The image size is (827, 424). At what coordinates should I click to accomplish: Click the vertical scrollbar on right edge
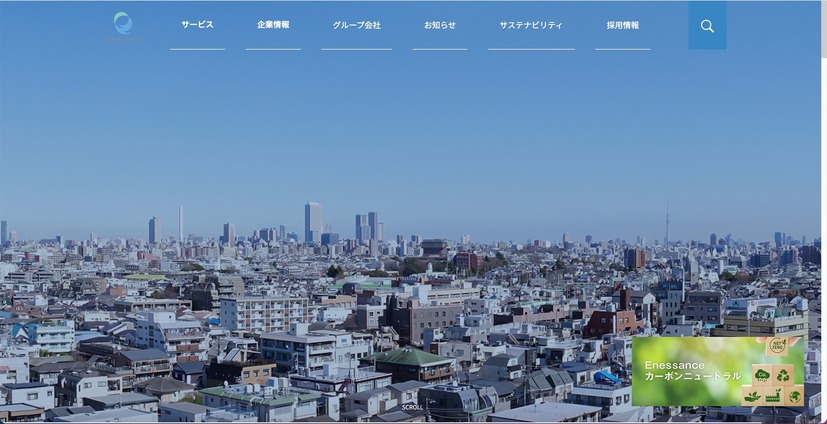[x=823, y=200]
